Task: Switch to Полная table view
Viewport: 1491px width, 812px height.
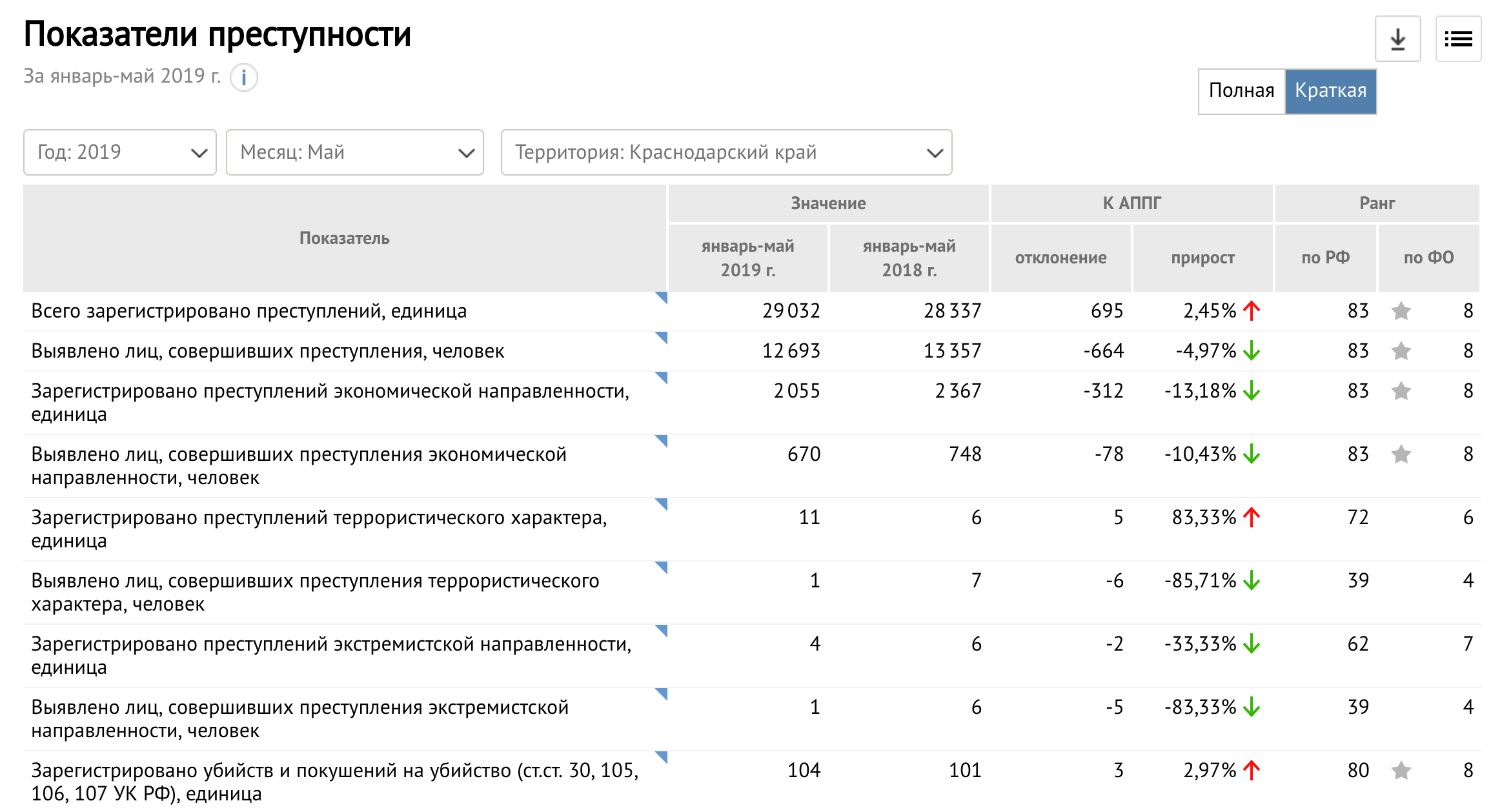Action: (1241, 91)
